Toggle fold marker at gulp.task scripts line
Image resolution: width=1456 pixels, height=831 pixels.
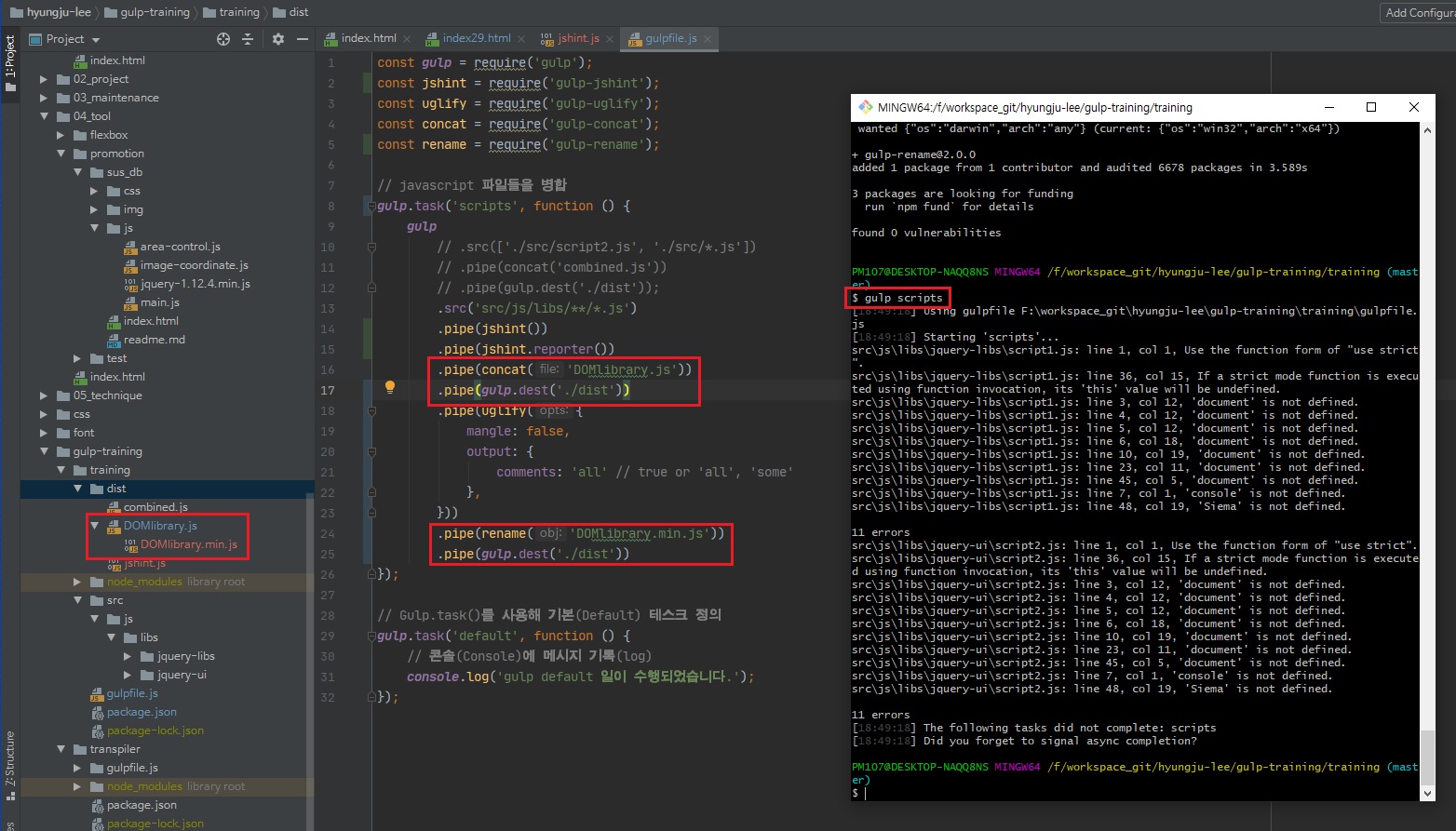click(x=371, y=207)
